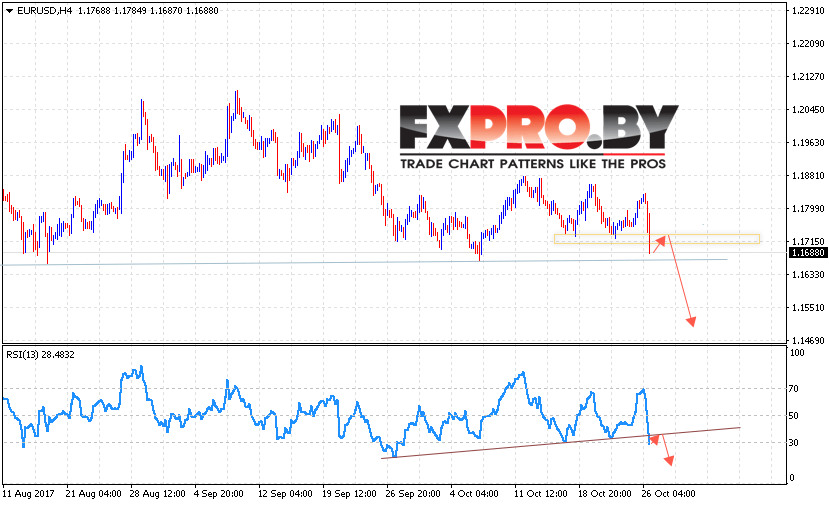This screenshot has width=829, height=505.
Task: Select the orange resistance zone rectangle
Action: 657,239
